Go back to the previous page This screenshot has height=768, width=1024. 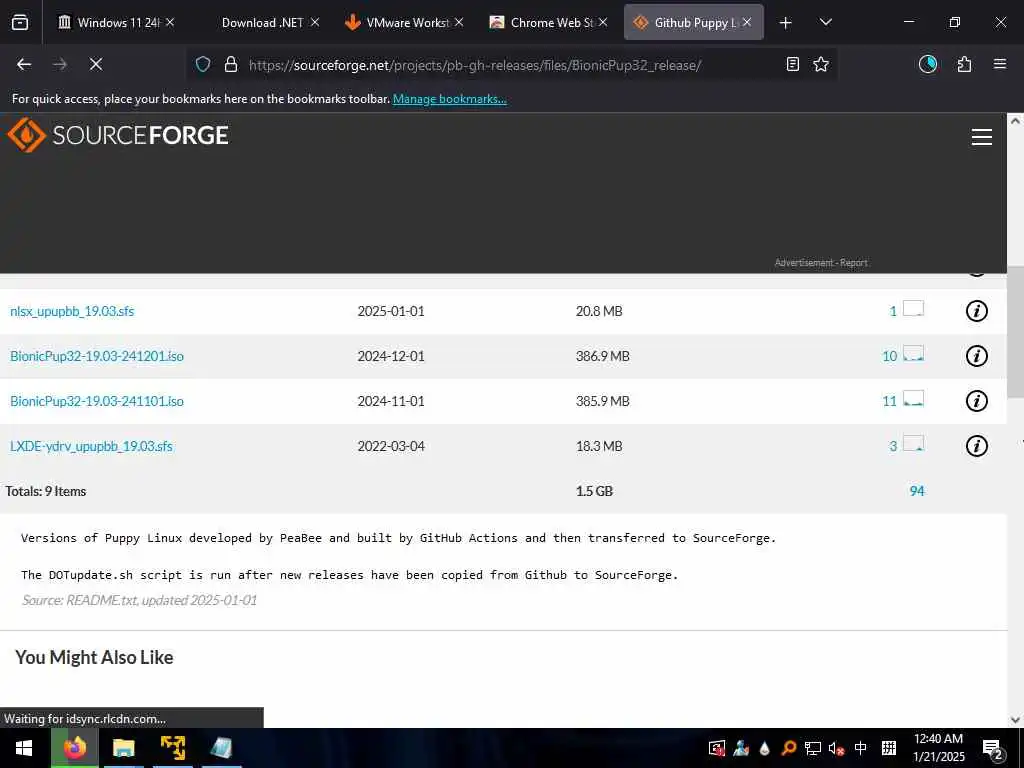tap(24, 64)
